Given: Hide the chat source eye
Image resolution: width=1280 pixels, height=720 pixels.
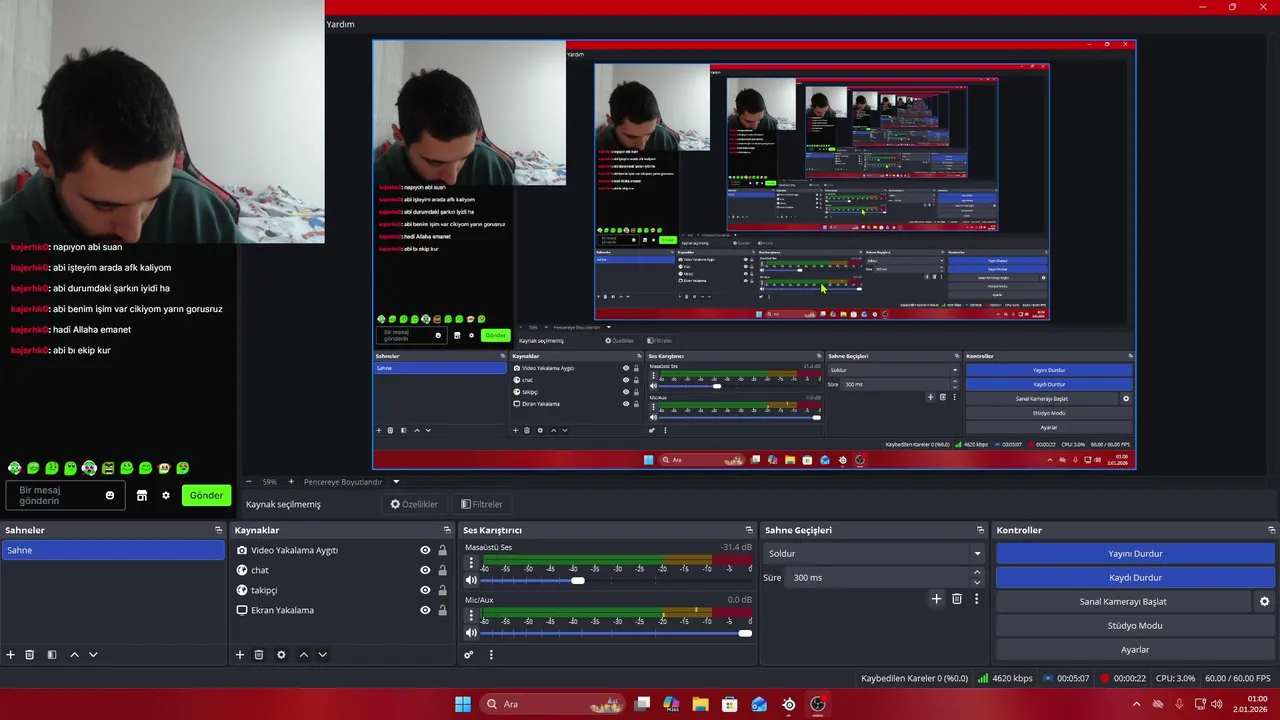Looking at the screenshot, I should (425, 570).
